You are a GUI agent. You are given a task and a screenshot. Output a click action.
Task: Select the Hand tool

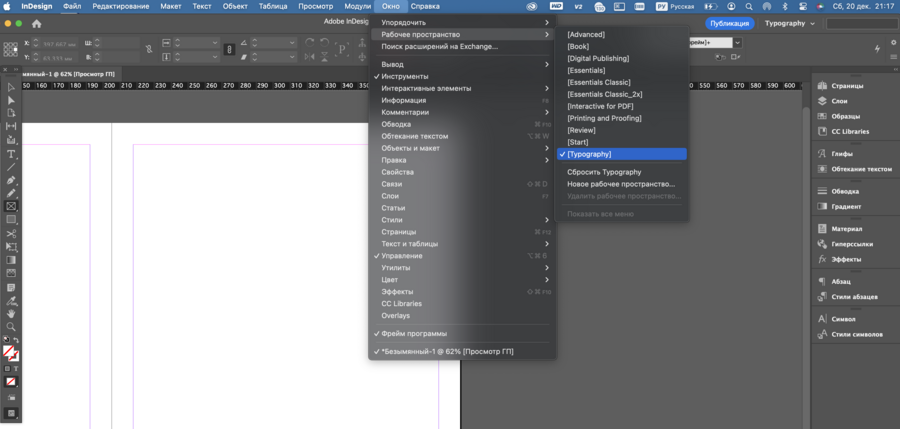11,314
